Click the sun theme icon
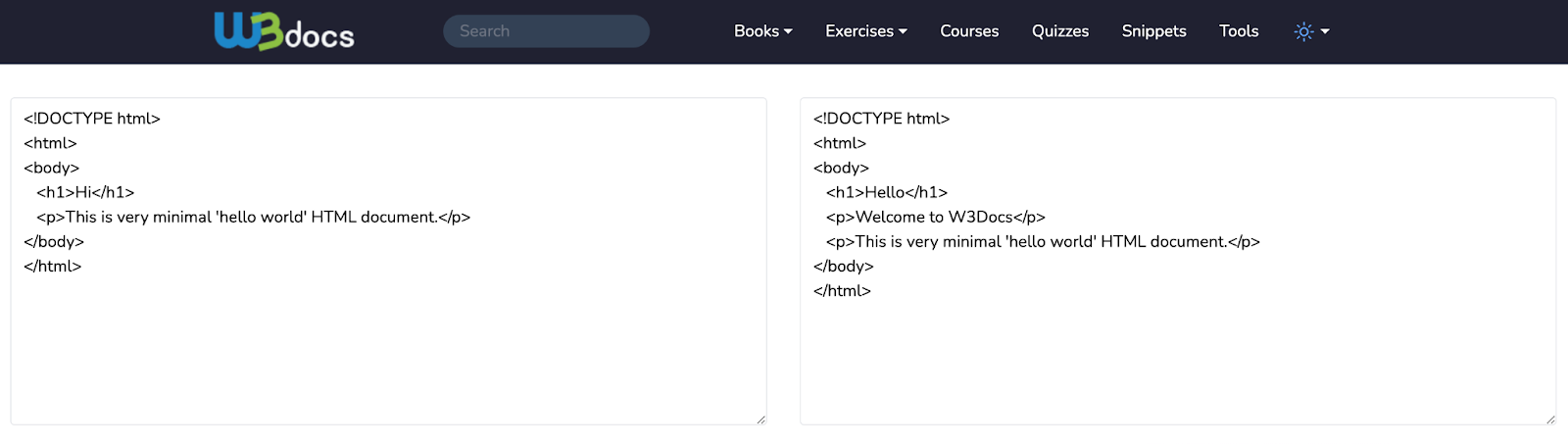The height and width of the screenshot is (444, 1568). coord(1302,31)
